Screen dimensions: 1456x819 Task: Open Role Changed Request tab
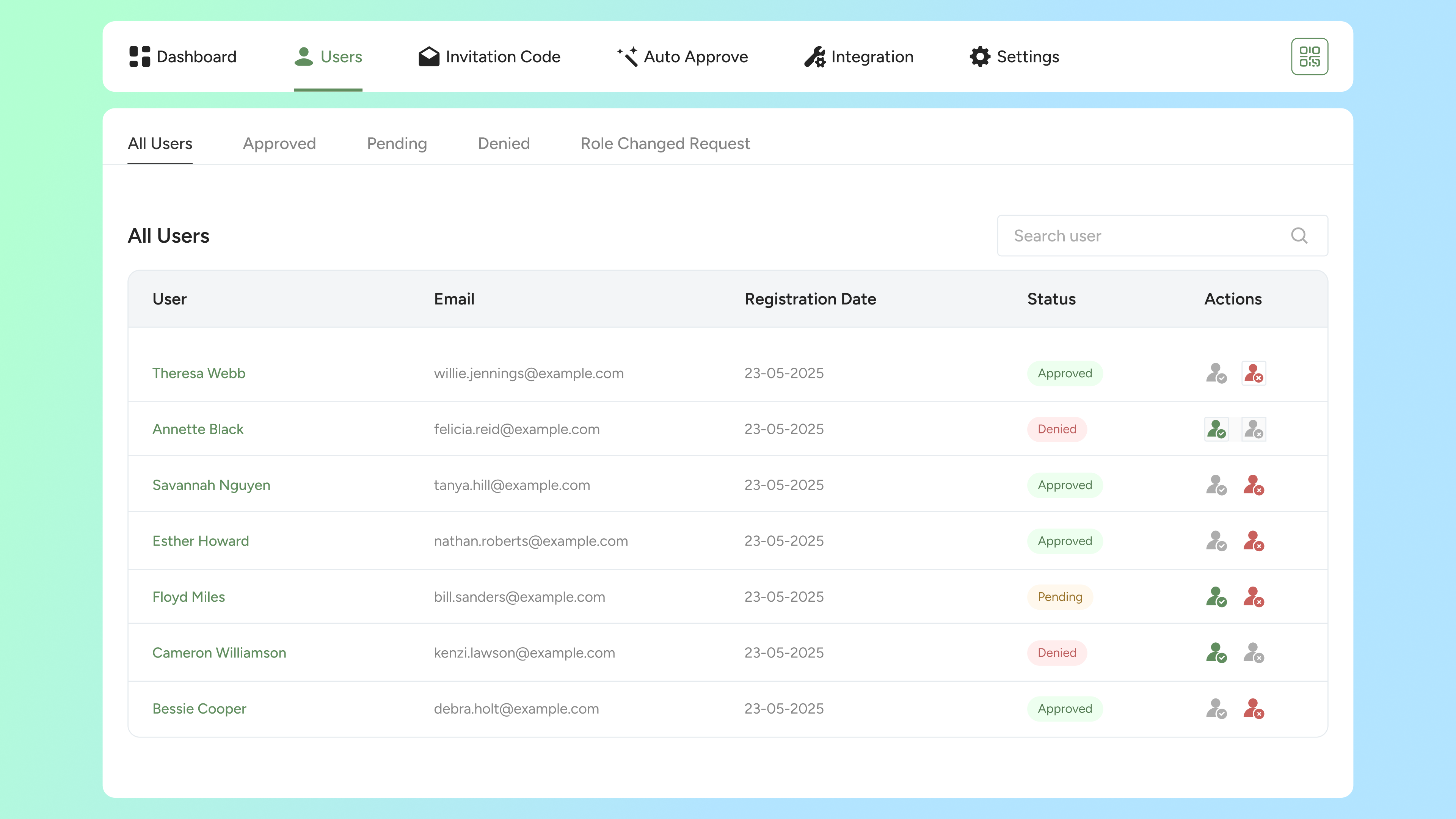[x=665, y=144]
